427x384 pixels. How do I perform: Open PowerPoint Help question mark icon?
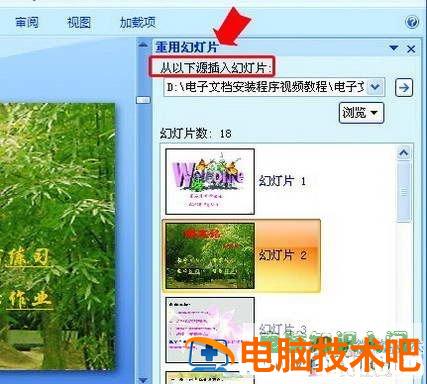click(x=412, y=23)
